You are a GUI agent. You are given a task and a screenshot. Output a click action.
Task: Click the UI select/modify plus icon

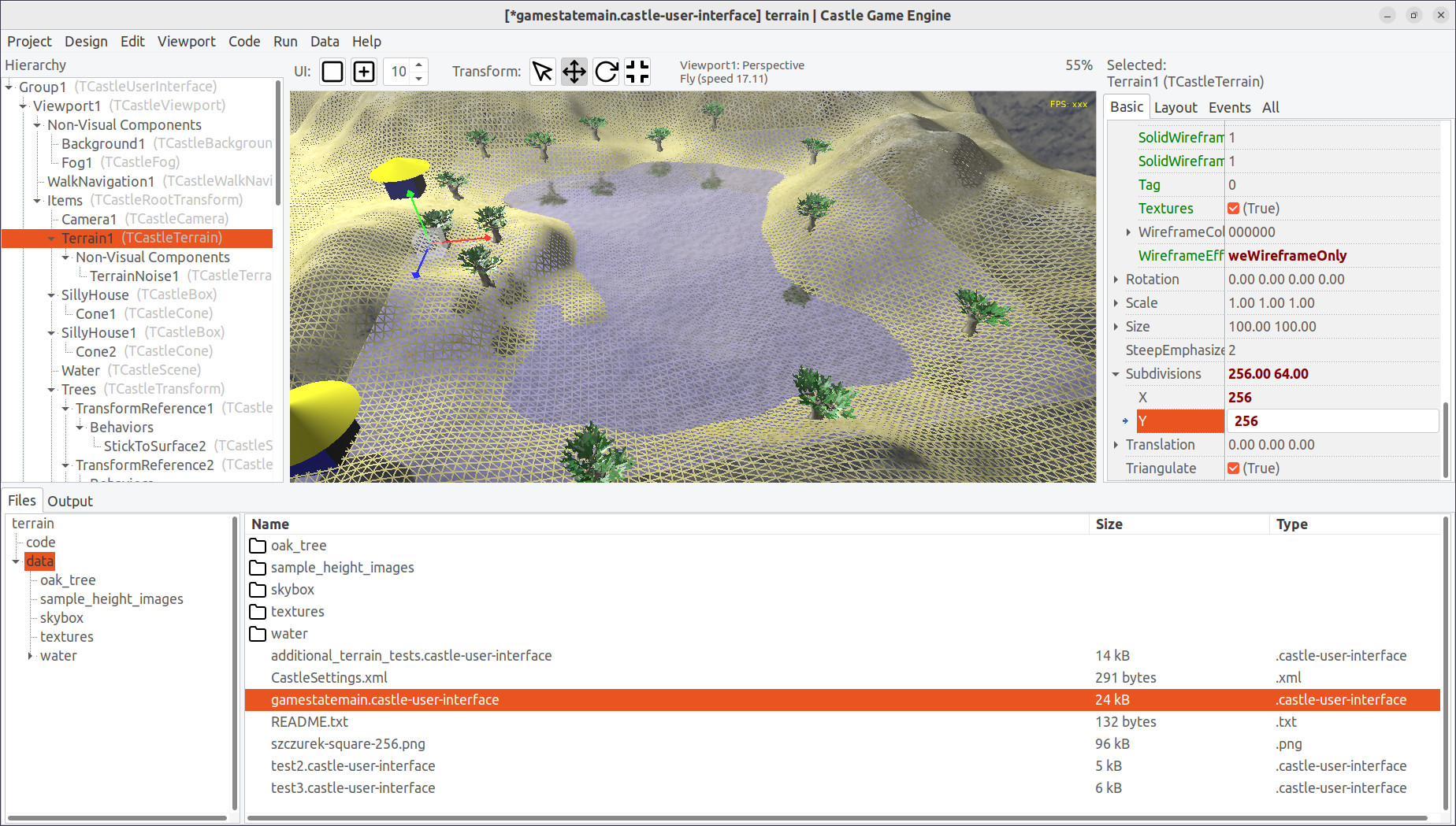[x=364, y=72]
